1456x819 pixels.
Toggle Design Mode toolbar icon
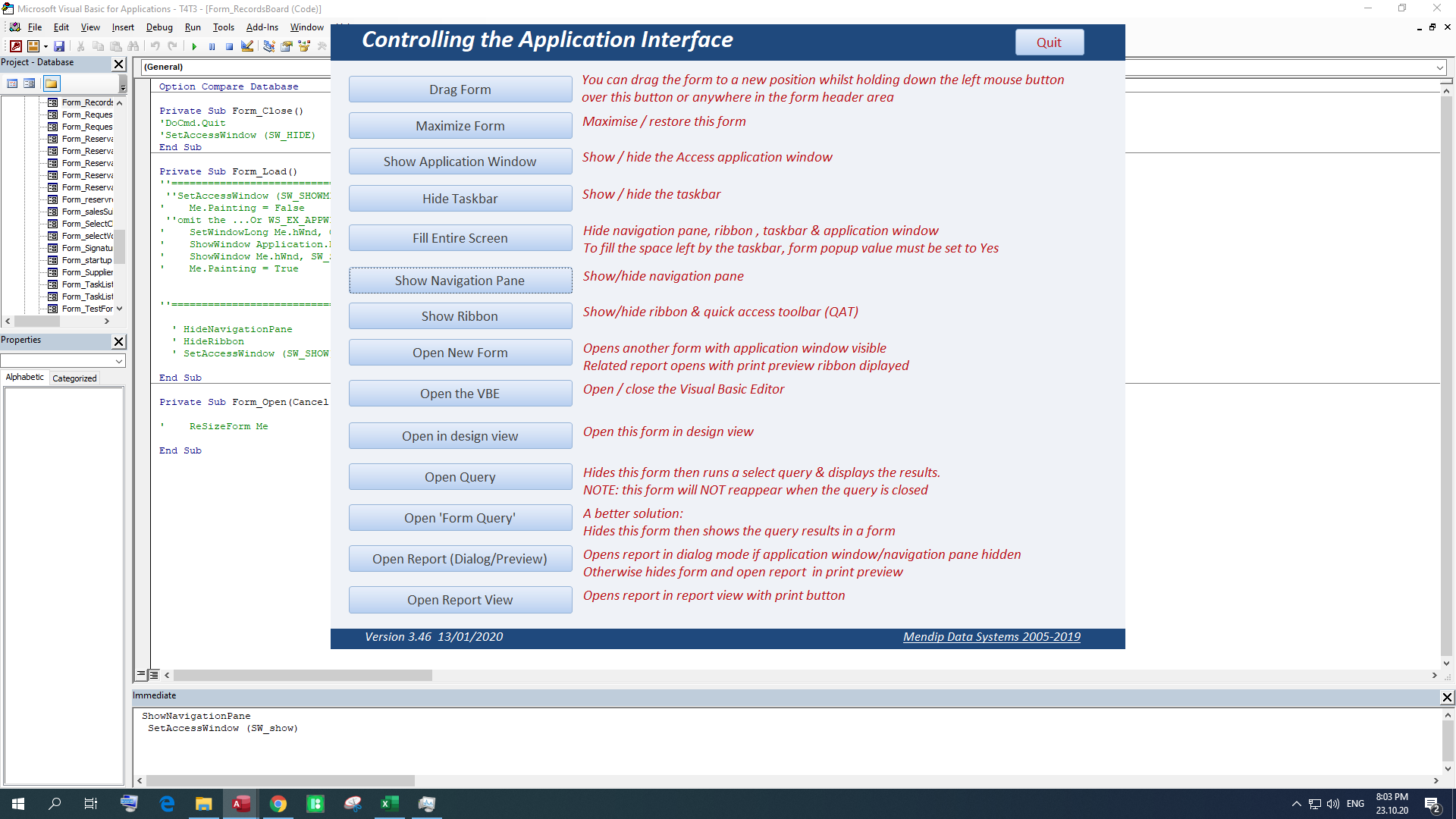pos(247,46)
